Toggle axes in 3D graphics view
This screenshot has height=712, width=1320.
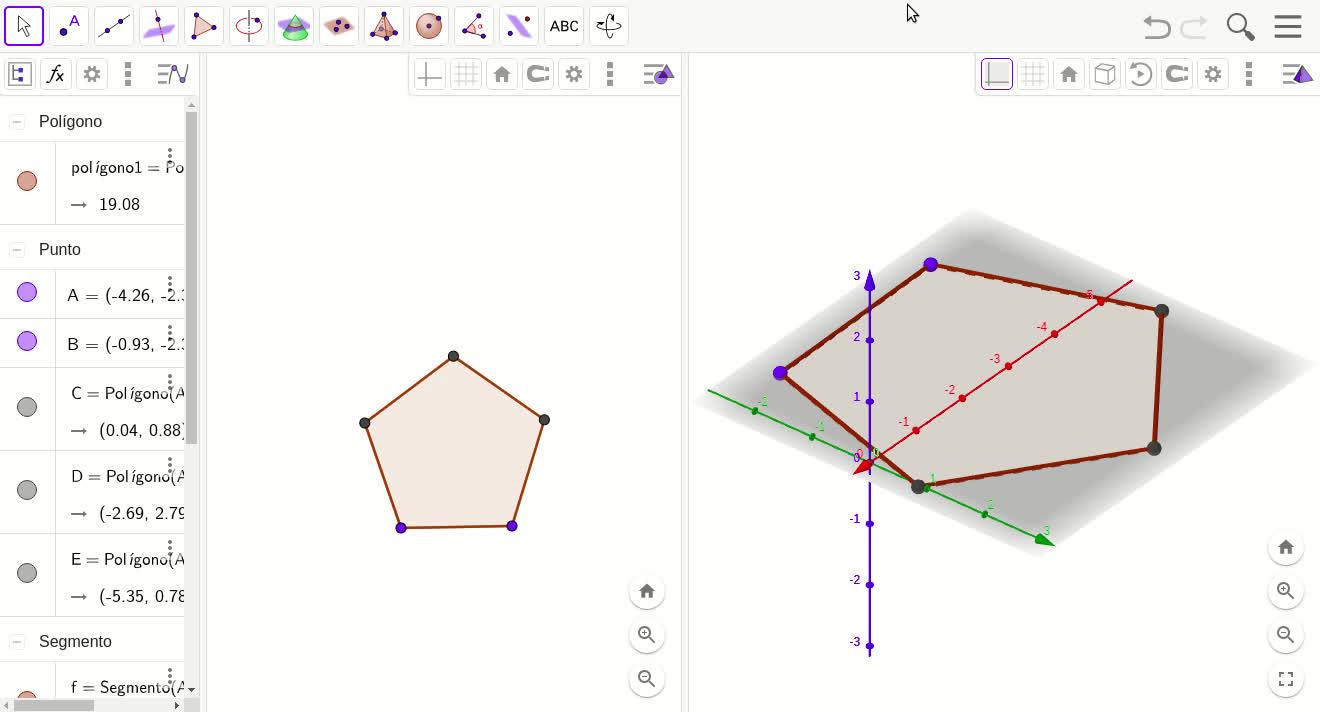pyautogui.click(x=997, y=74)
